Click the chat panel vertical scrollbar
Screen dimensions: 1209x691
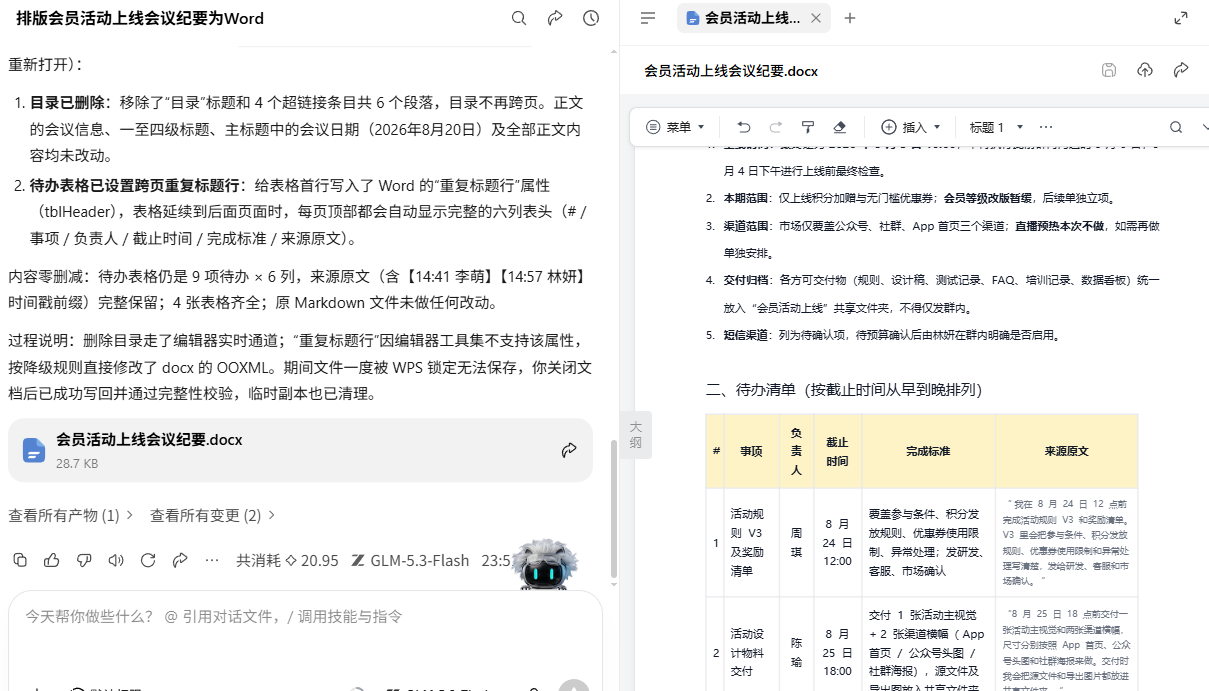pos(614,510)
